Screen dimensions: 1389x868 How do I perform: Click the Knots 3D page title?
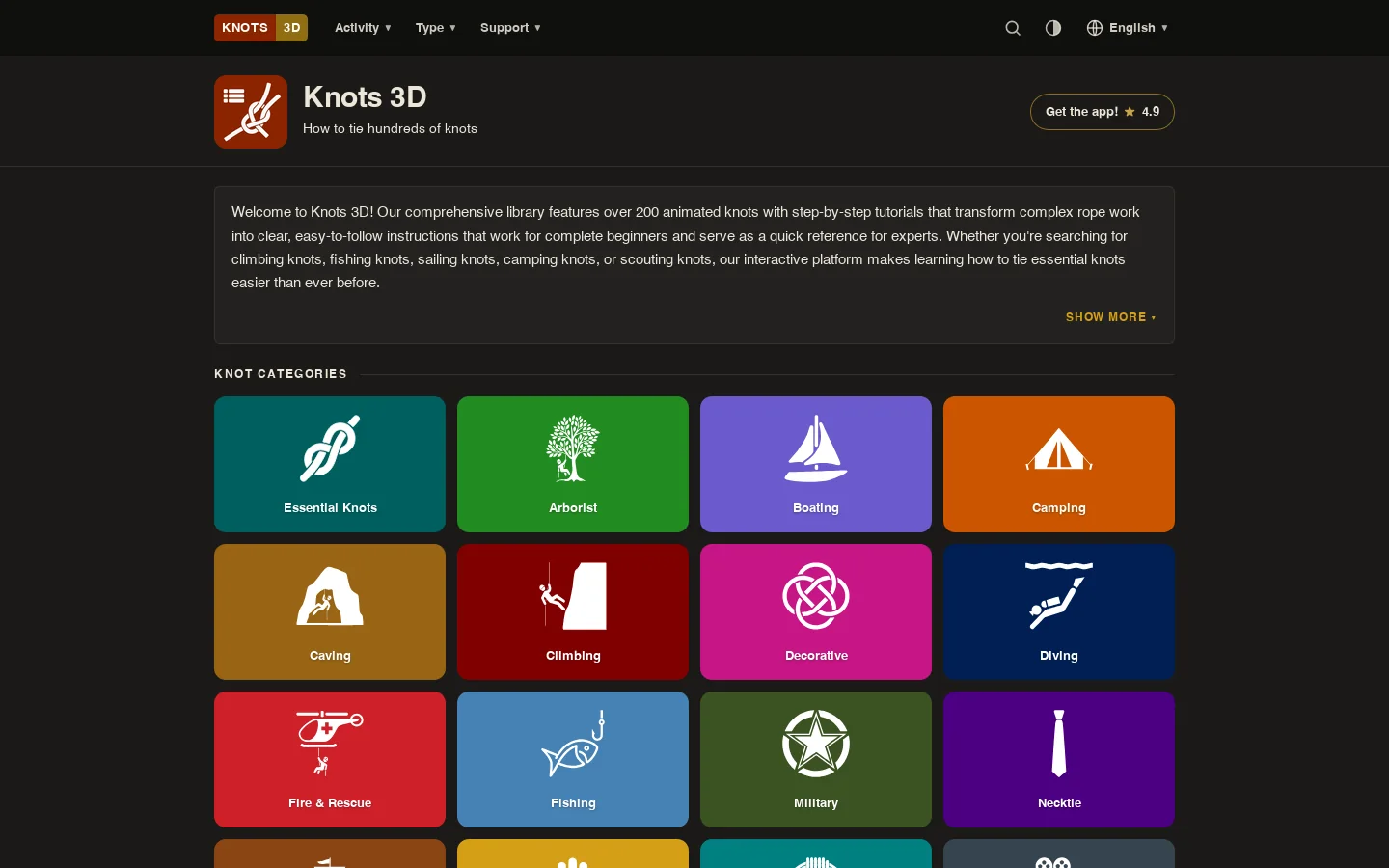click(365, 97)
